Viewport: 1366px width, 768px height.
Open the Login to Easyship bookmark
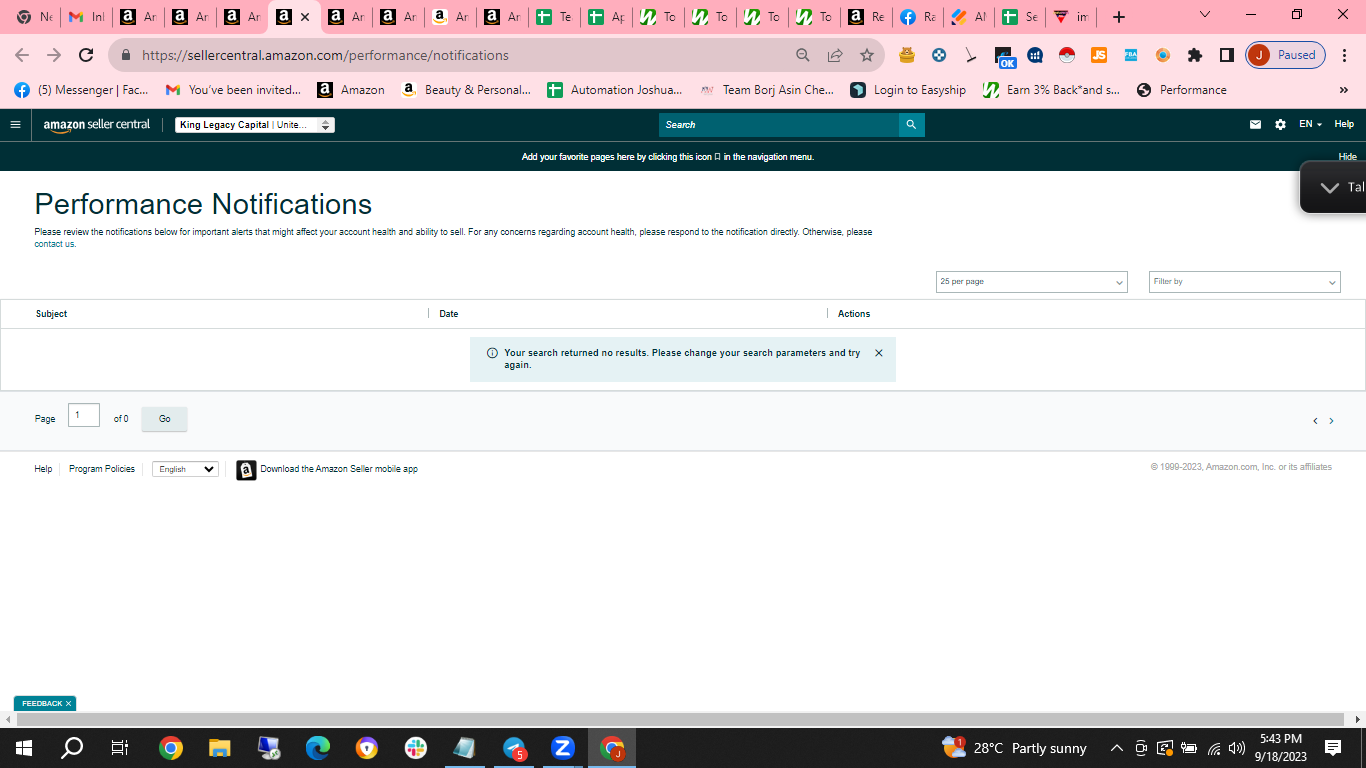(908, 90)
